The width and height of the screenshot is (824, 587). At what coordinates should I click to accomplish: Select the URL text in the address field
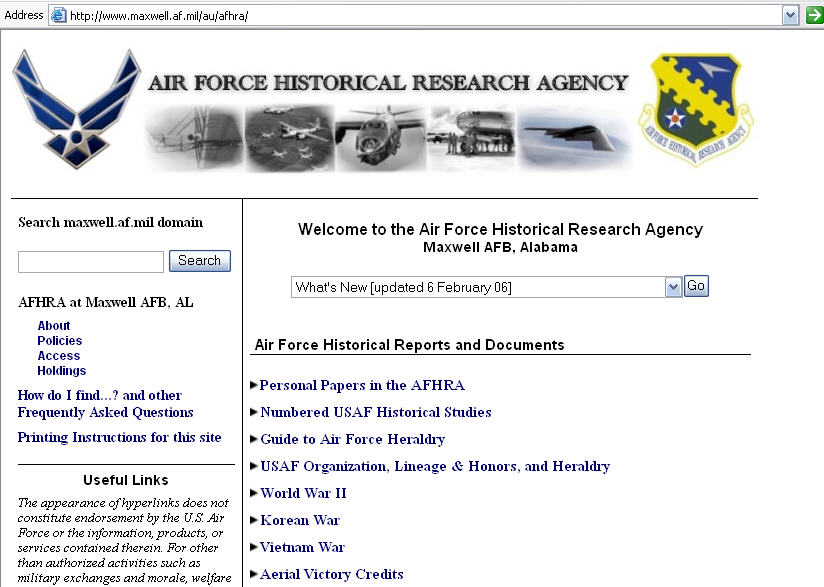click(159, 16)
